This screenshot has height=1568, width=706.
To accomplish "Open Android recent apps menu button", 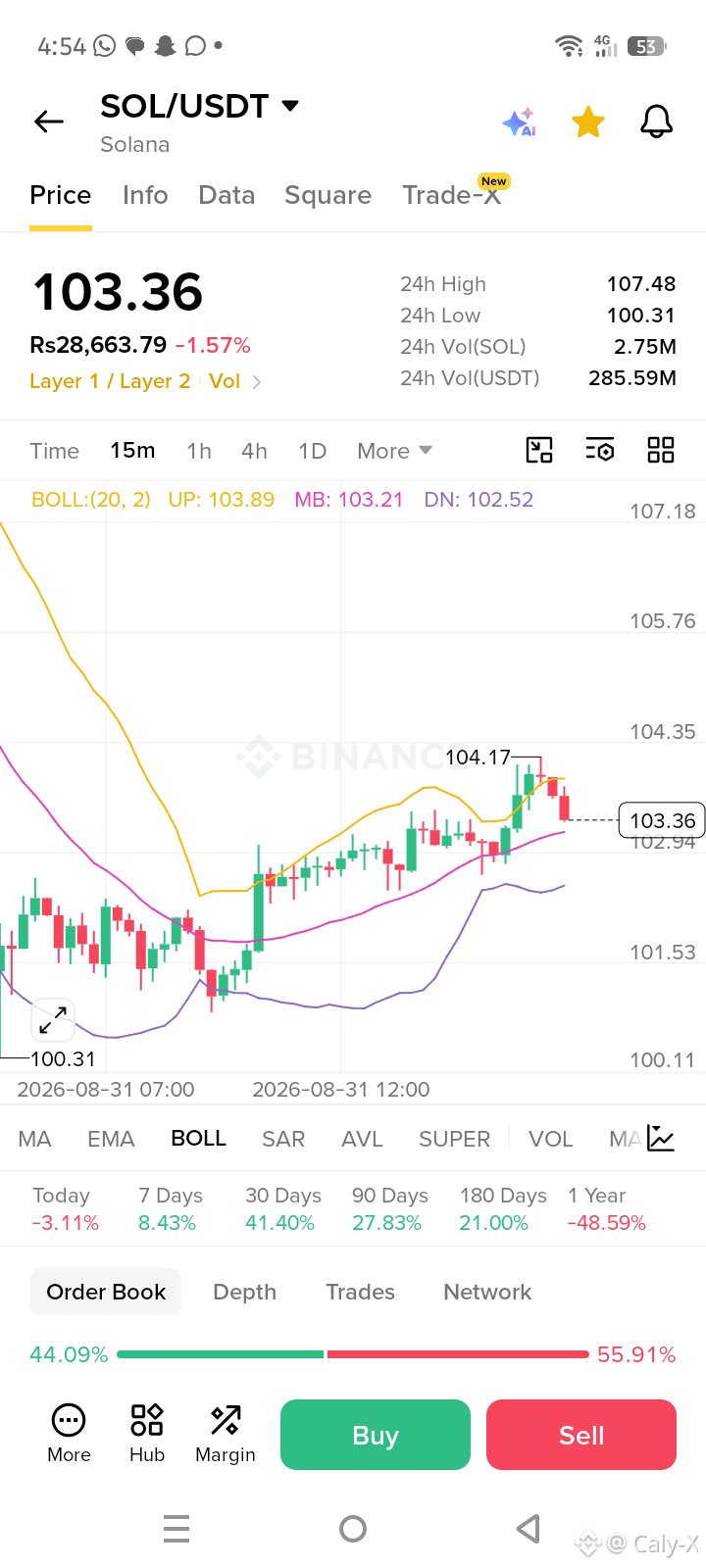I will tap(176, 1529).
